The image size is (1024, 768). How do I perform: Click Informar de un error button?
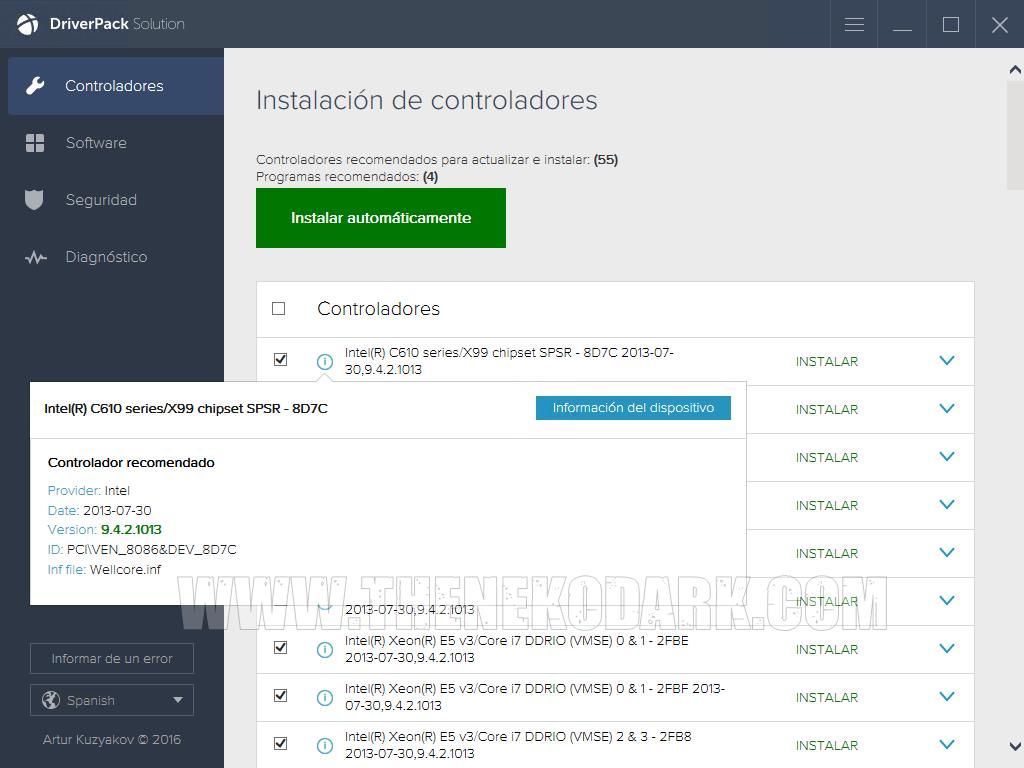pyautogui.click(x=112, y=658)
